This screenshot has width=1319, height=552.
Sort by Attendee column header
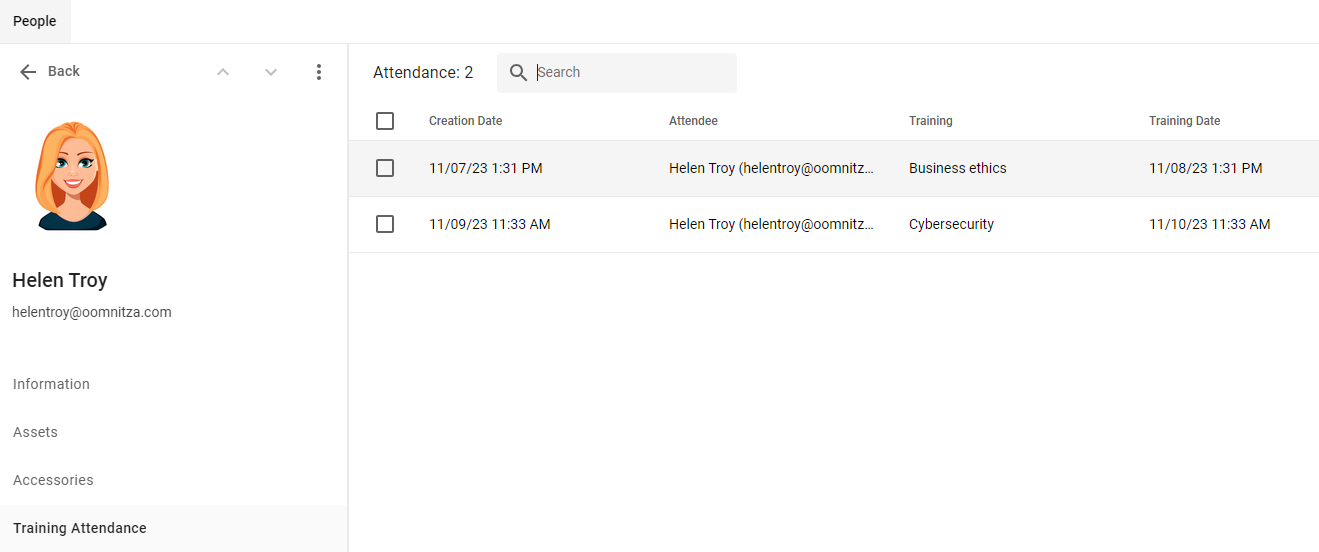[x=693, y=121]
